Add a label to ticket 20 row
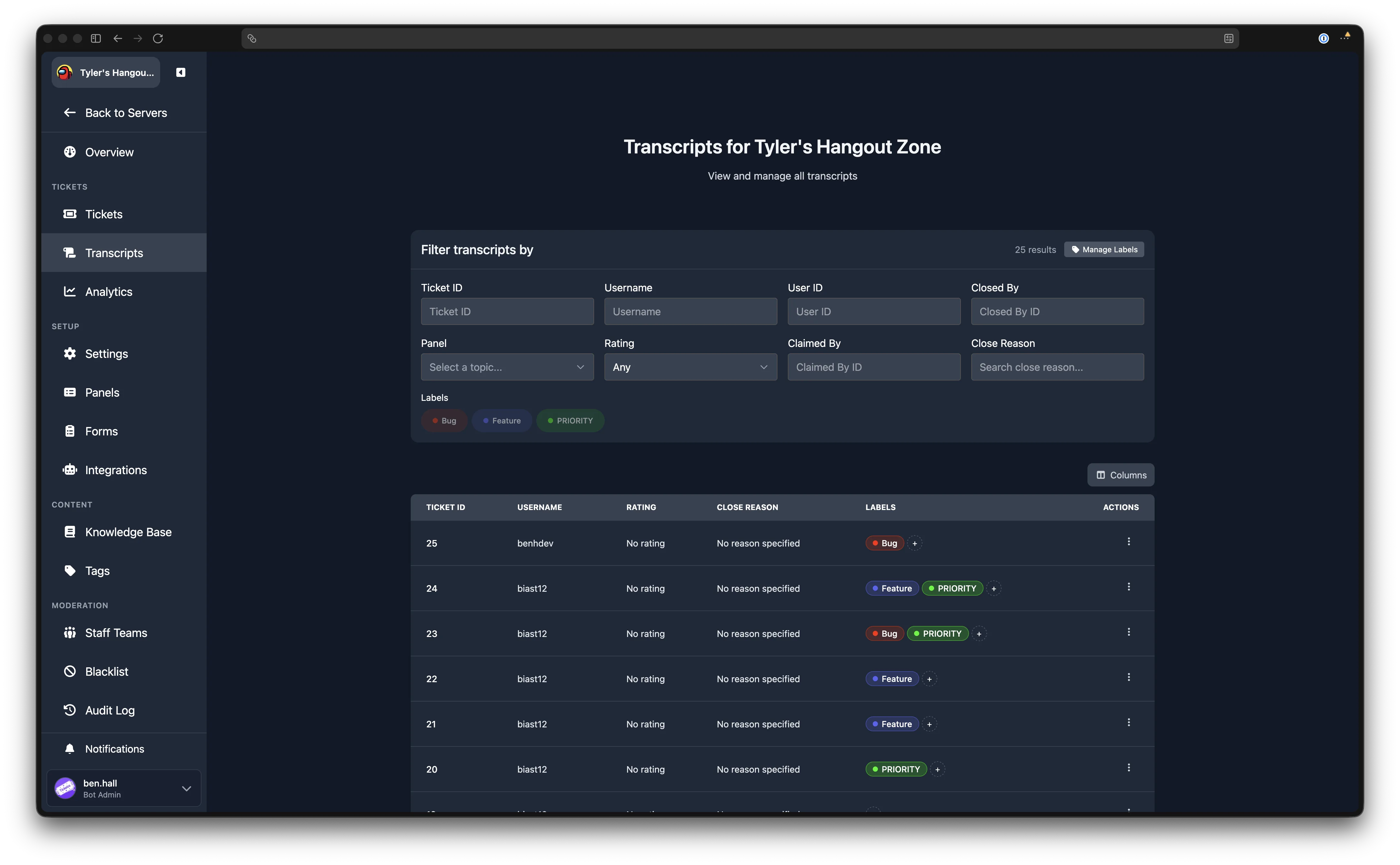The height and width of the screenshot is (865, 1400). 937,769
